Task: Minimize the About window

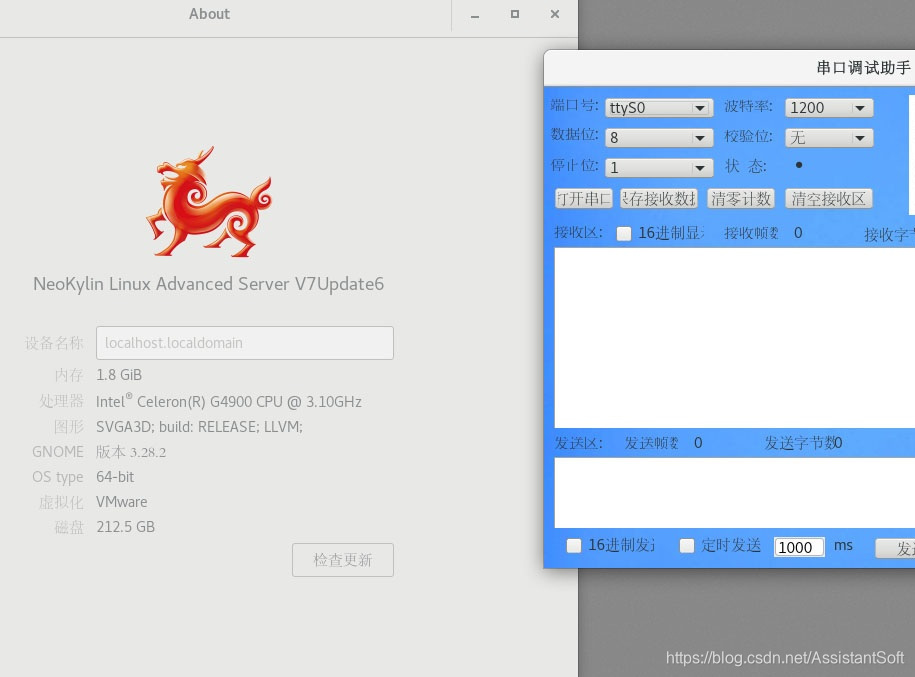Action: coord(475,15)
